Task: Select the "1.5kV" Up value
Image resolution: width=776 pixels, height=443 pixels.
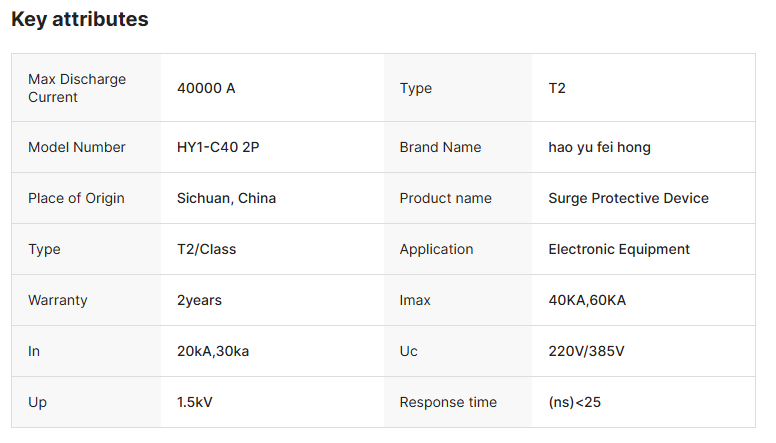Action: (x=195, y=402)
